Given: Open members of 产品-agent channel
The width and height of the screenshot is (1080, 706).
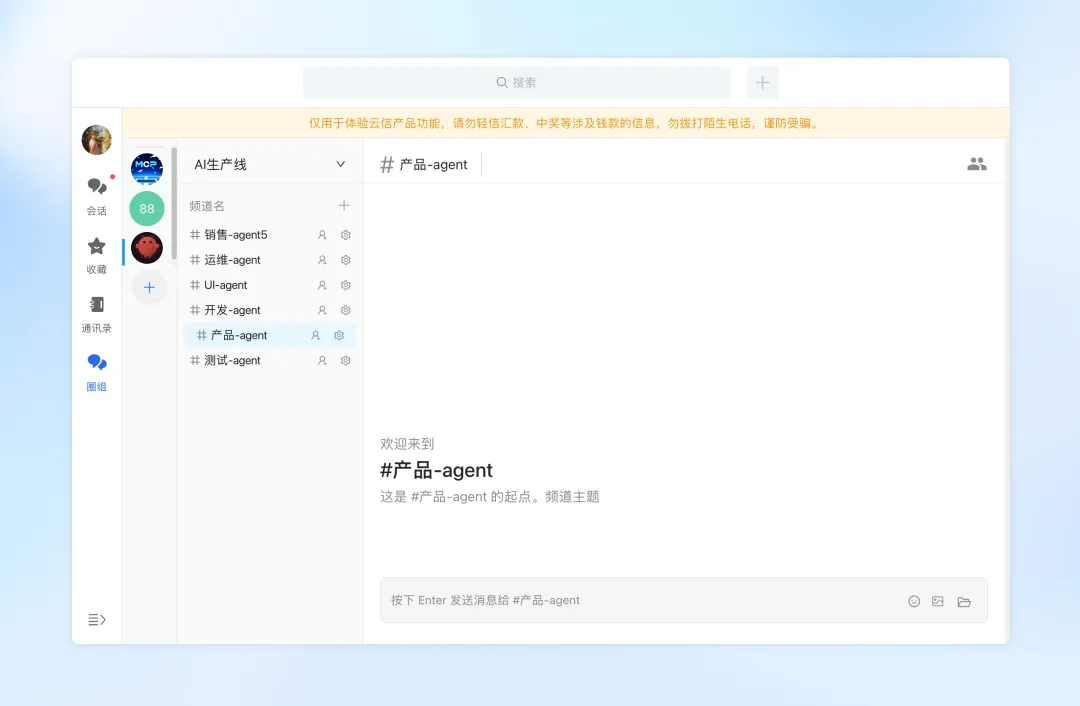Looking at the screenshot, I should [x=315, y=335].
